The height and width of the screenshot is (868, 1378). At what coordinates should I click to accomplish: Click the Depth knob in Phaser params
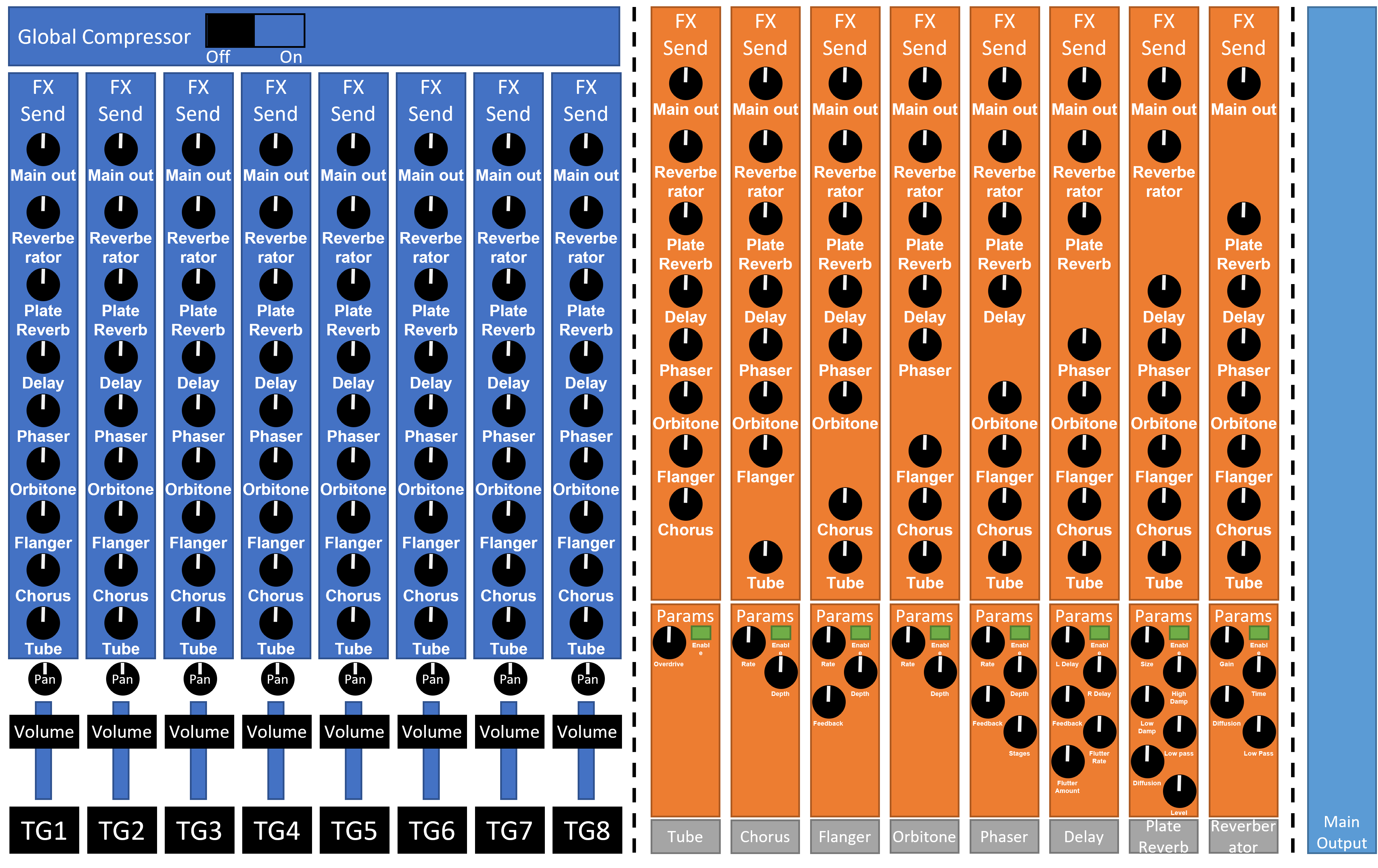(1020, 672)
